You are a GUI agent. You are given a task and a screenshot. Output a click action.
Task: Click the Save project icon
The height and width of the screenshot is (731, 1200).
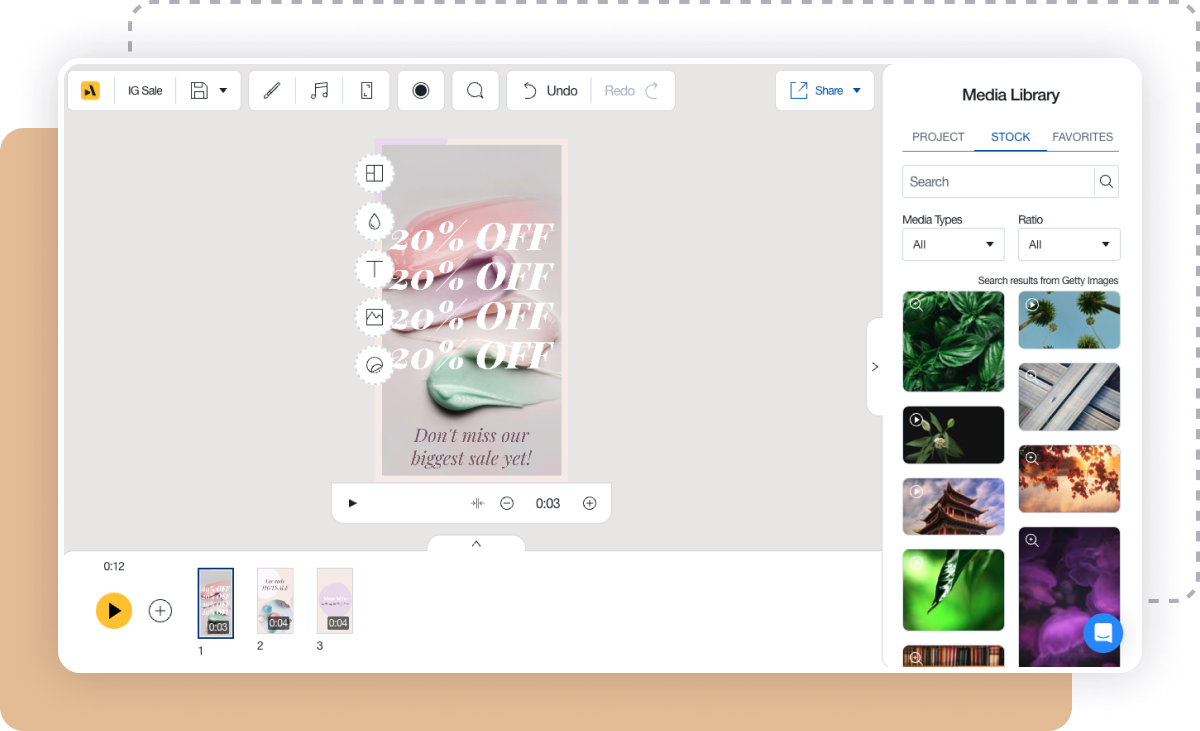pos(199,90)
